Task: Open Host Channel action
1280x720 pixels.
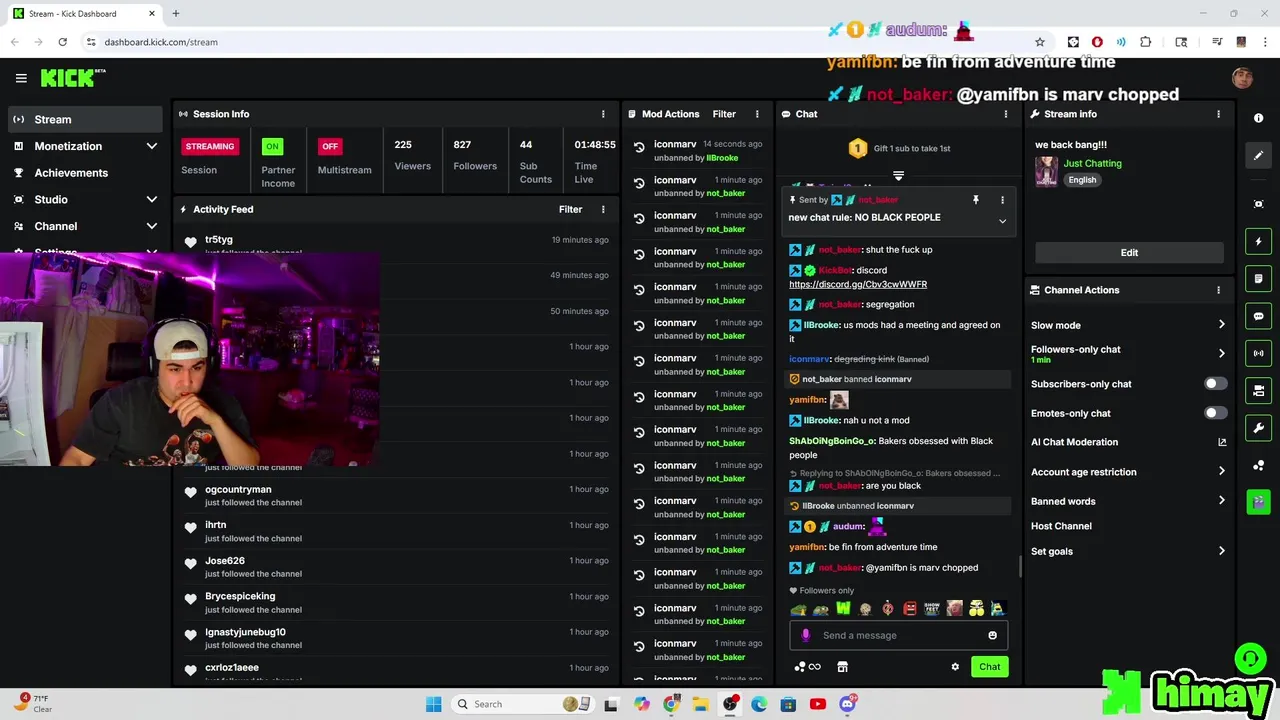Action: click(x=1061, y=526)
